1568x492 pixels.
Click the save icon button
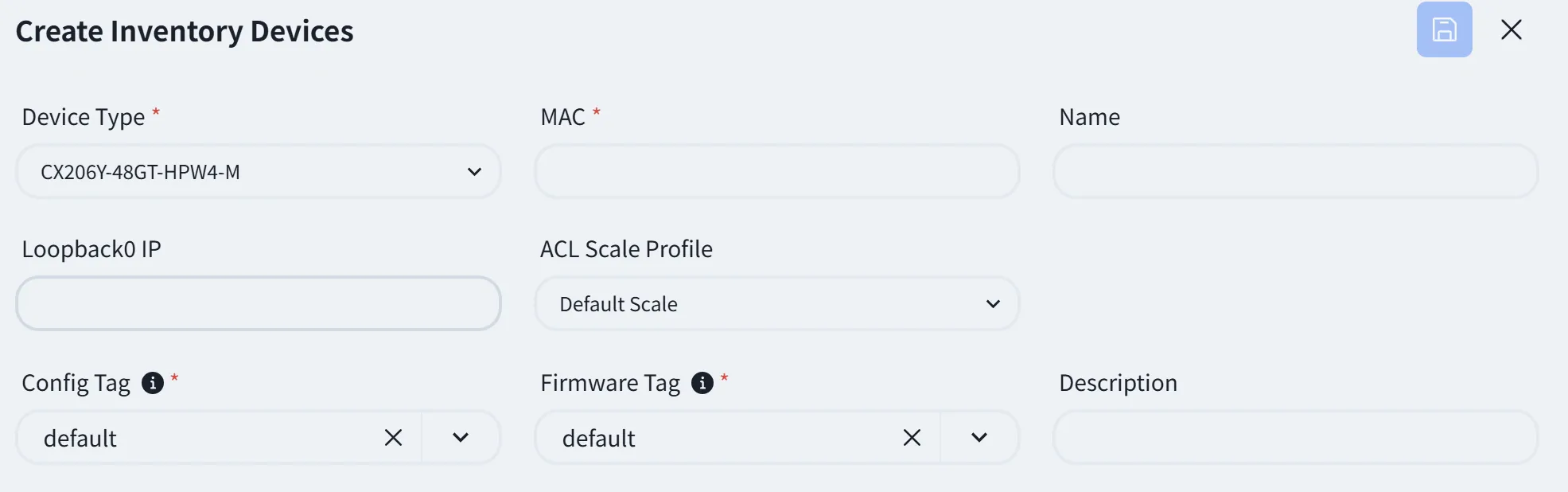(1444, 29)
